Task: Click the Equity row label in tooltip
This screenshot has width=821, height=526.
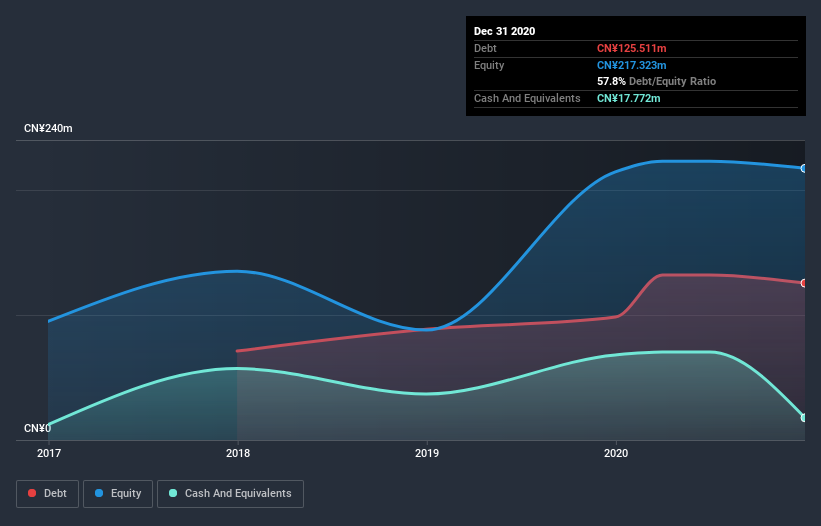Action: (489, 65)
